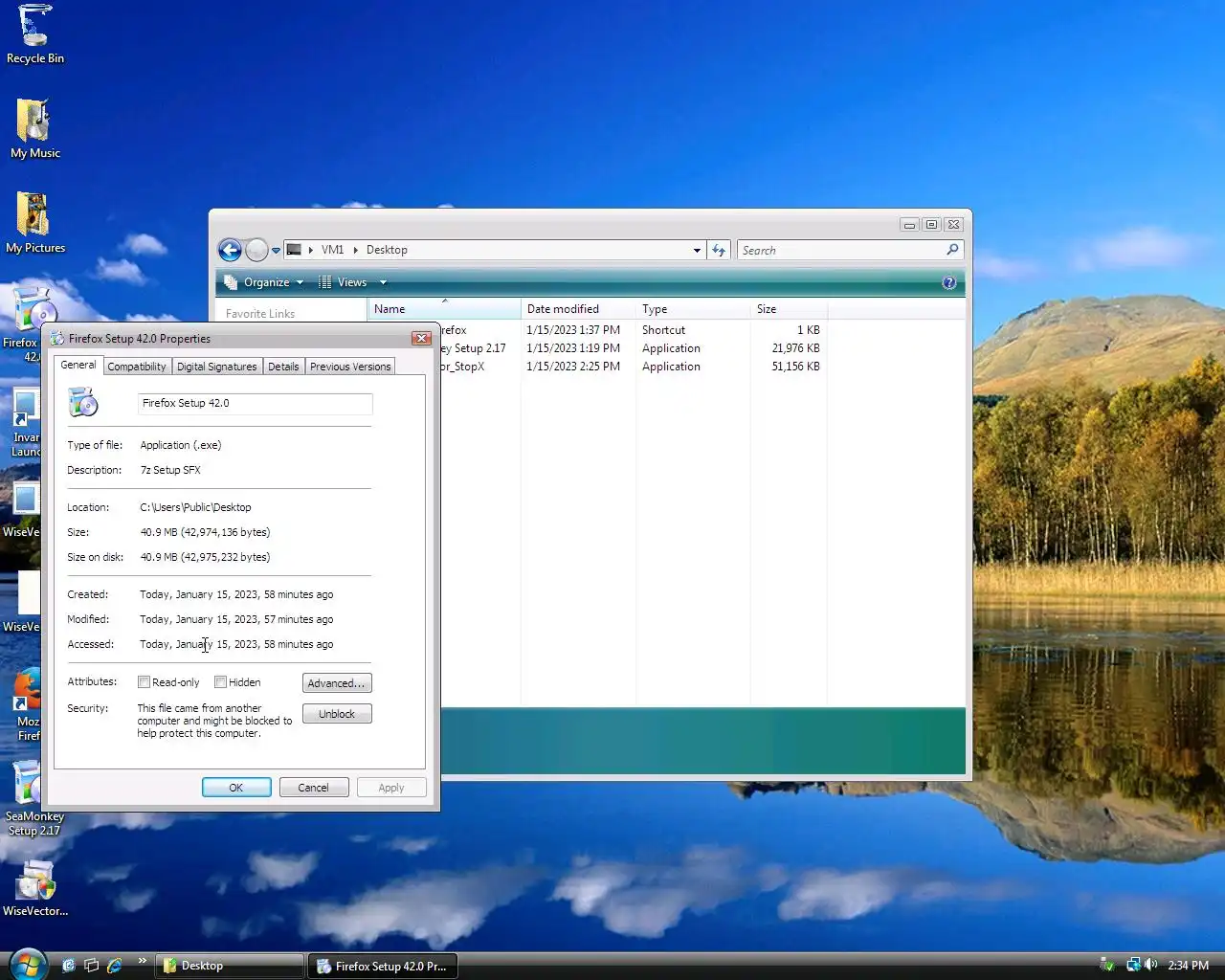This screenshot has height=980, width=1225.
Task: Click the Apply button
Action: click(391, 788)
